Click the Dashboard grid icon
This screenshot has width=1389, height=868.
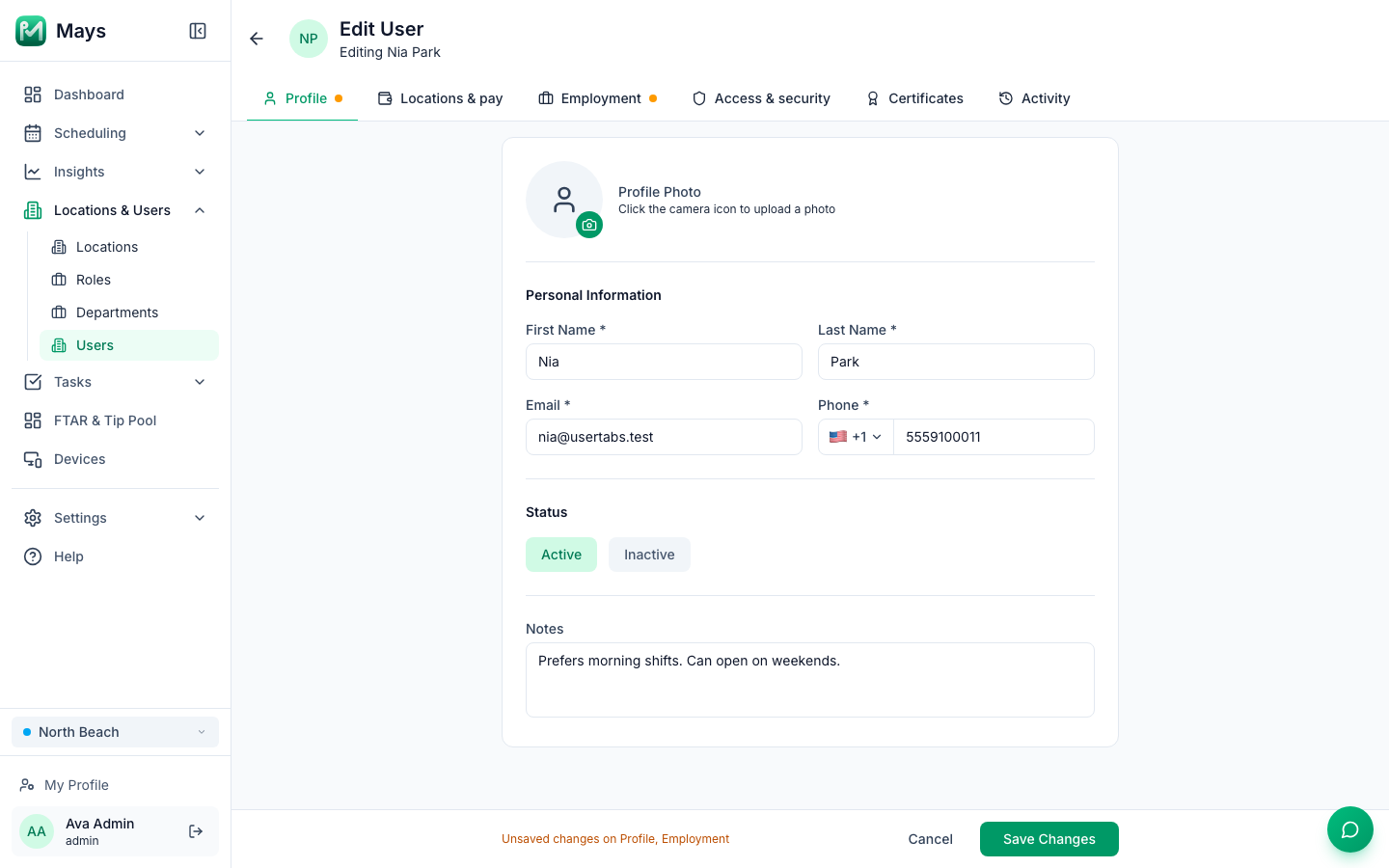pyautogui.click(x=33, y=95)
